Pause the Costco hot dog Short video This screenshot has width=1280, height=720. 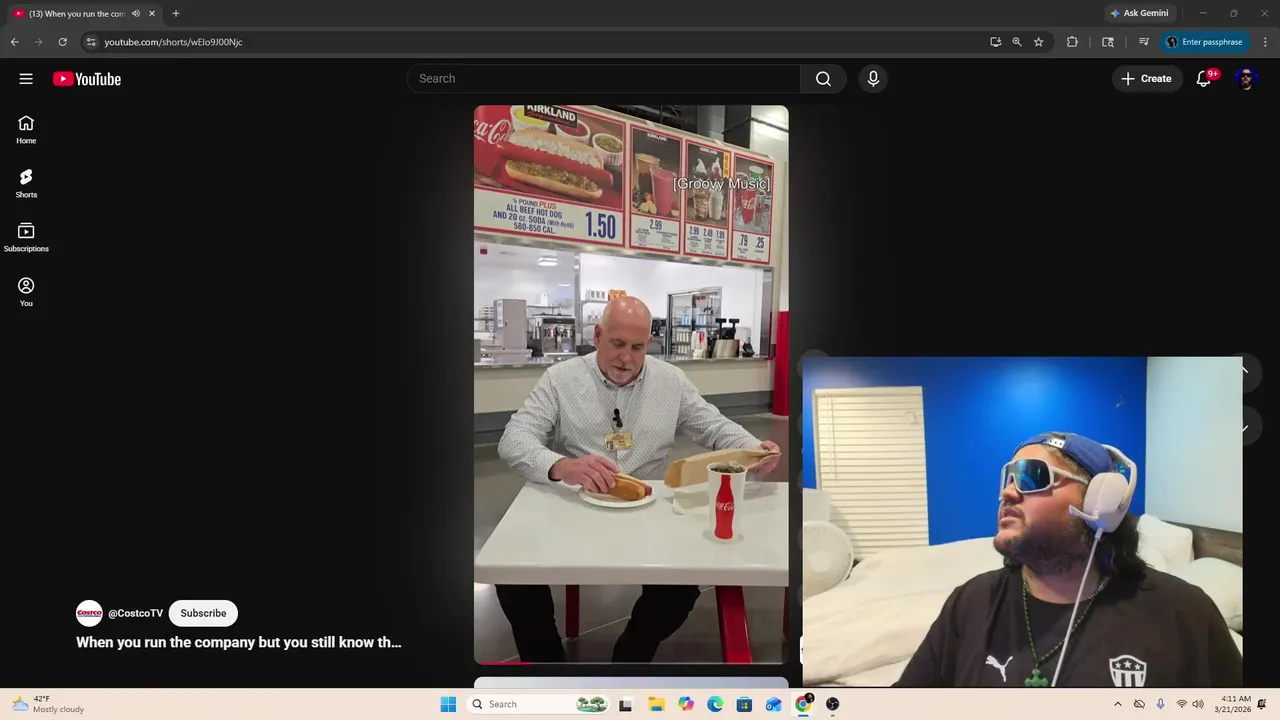click(x=631, y=385)
